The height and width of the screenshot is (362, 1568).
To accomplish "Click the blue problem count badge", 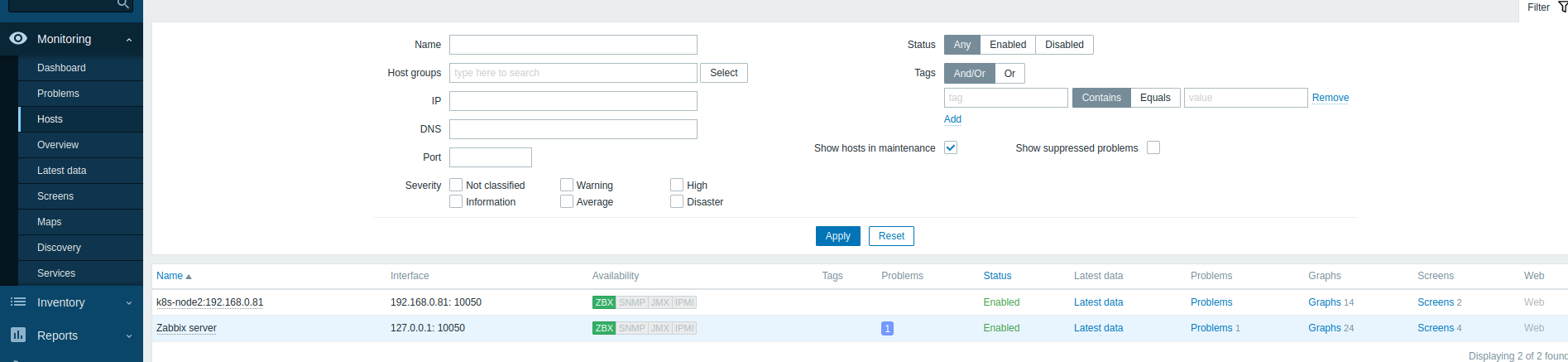I will click(x=887, y=329).
